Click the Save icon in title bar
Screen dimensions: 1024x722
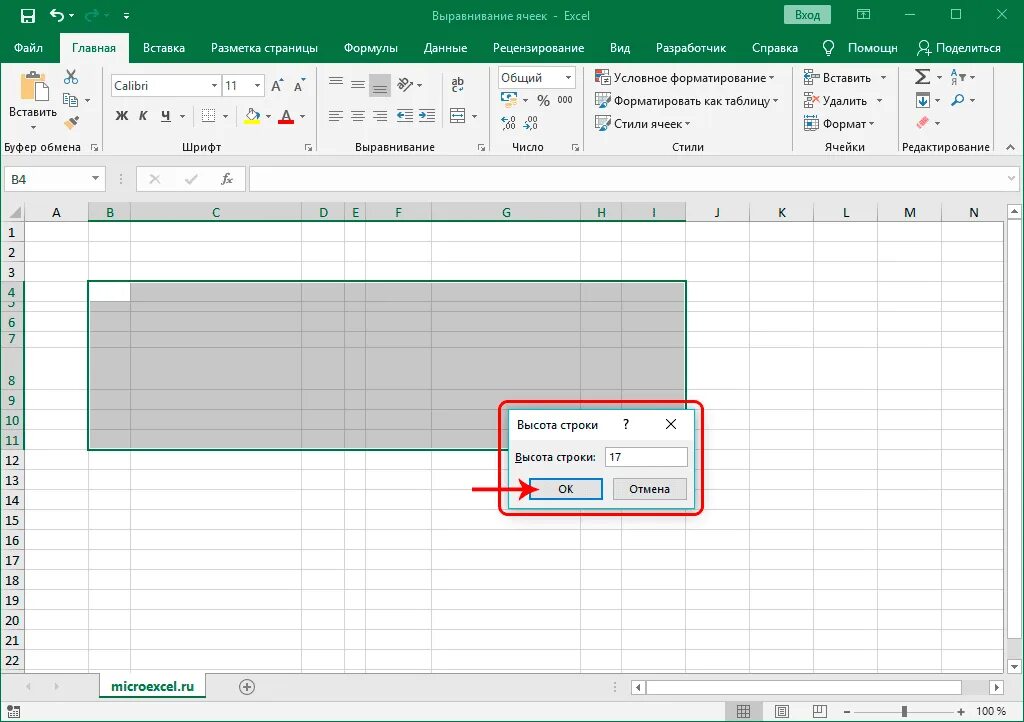pyautogui.click(x=27, y=16)
